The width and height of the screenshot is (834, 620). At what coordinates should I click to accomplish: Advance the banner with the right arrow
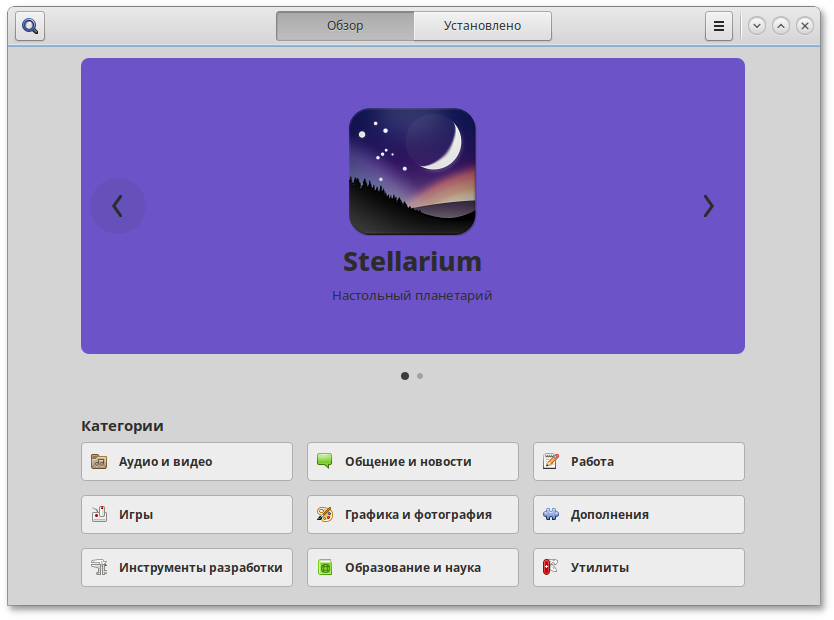click(x=708, y=206)
